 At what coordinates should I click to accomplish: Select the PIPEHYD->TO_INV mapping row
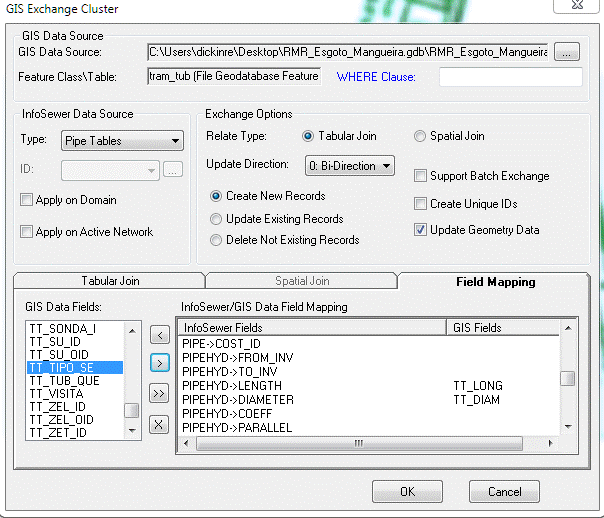click(x=370, y=372)
